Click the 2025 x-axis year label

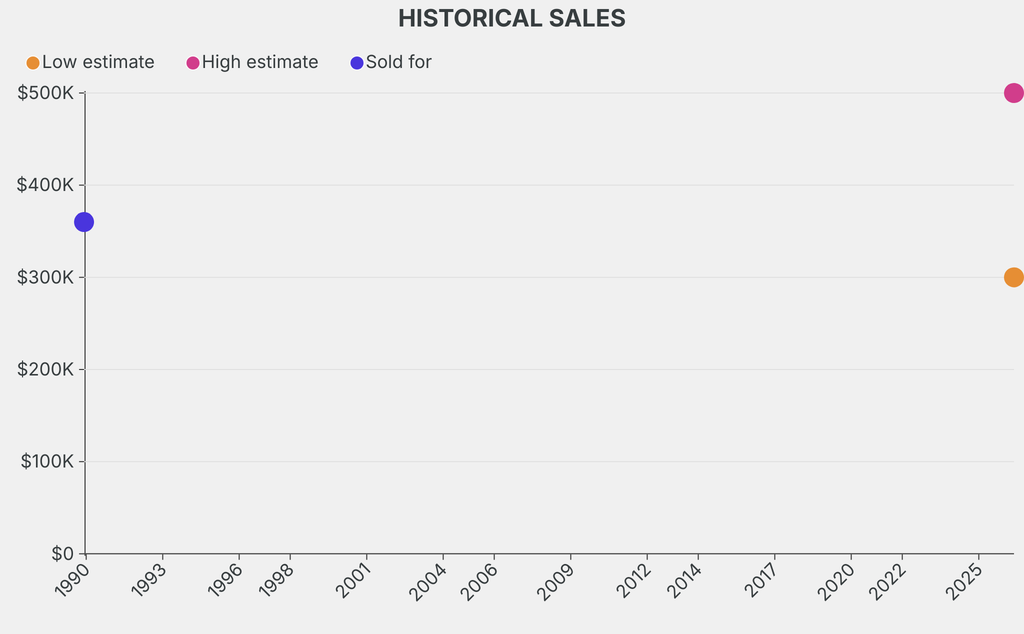[966, 580]
